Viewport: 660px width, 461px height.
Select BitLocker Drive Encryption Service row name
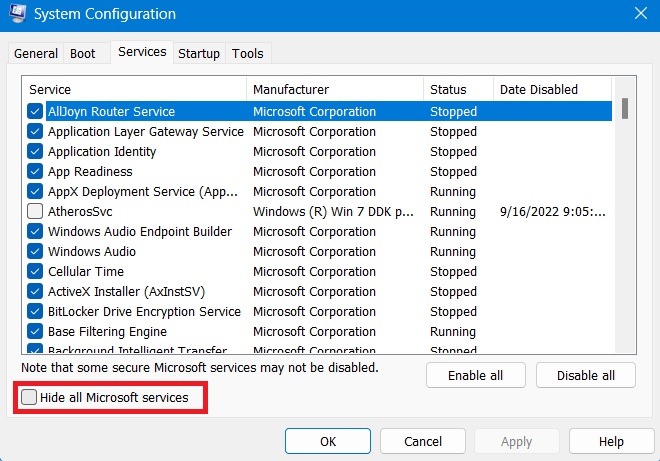(x=144, y=312)
